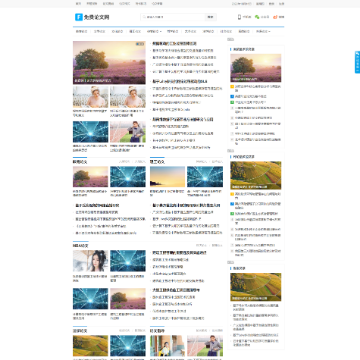Focus the search input box in header
The width and height of the screenshot is (360, 360).
(173, 17)
